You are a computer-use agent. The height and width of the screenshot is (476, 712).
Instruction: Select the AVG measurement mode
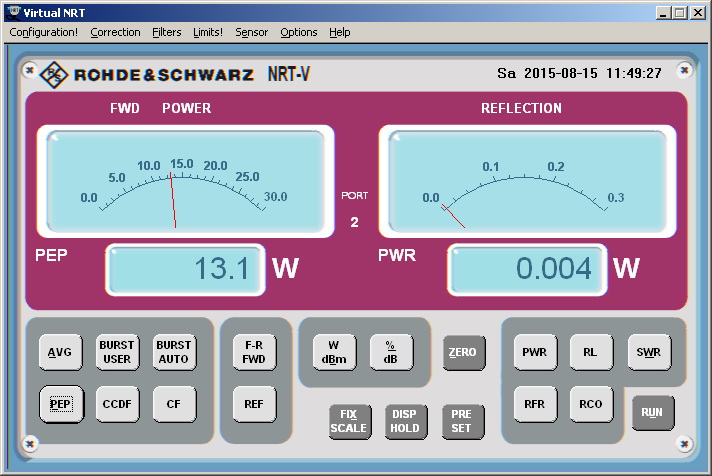coord(60,352)
